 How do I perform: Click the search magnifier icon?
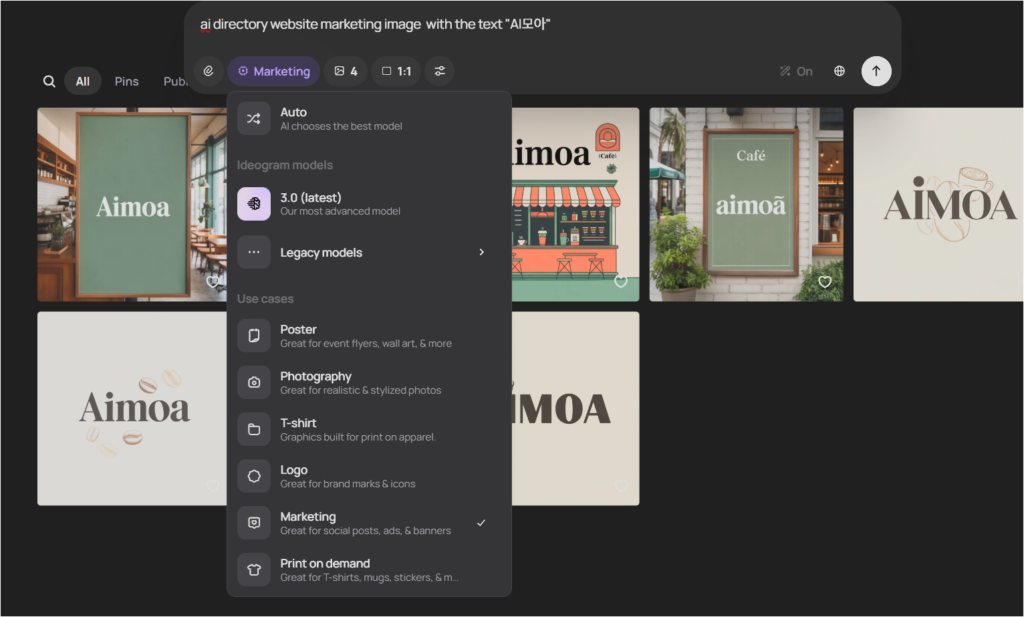coord(49,82)
